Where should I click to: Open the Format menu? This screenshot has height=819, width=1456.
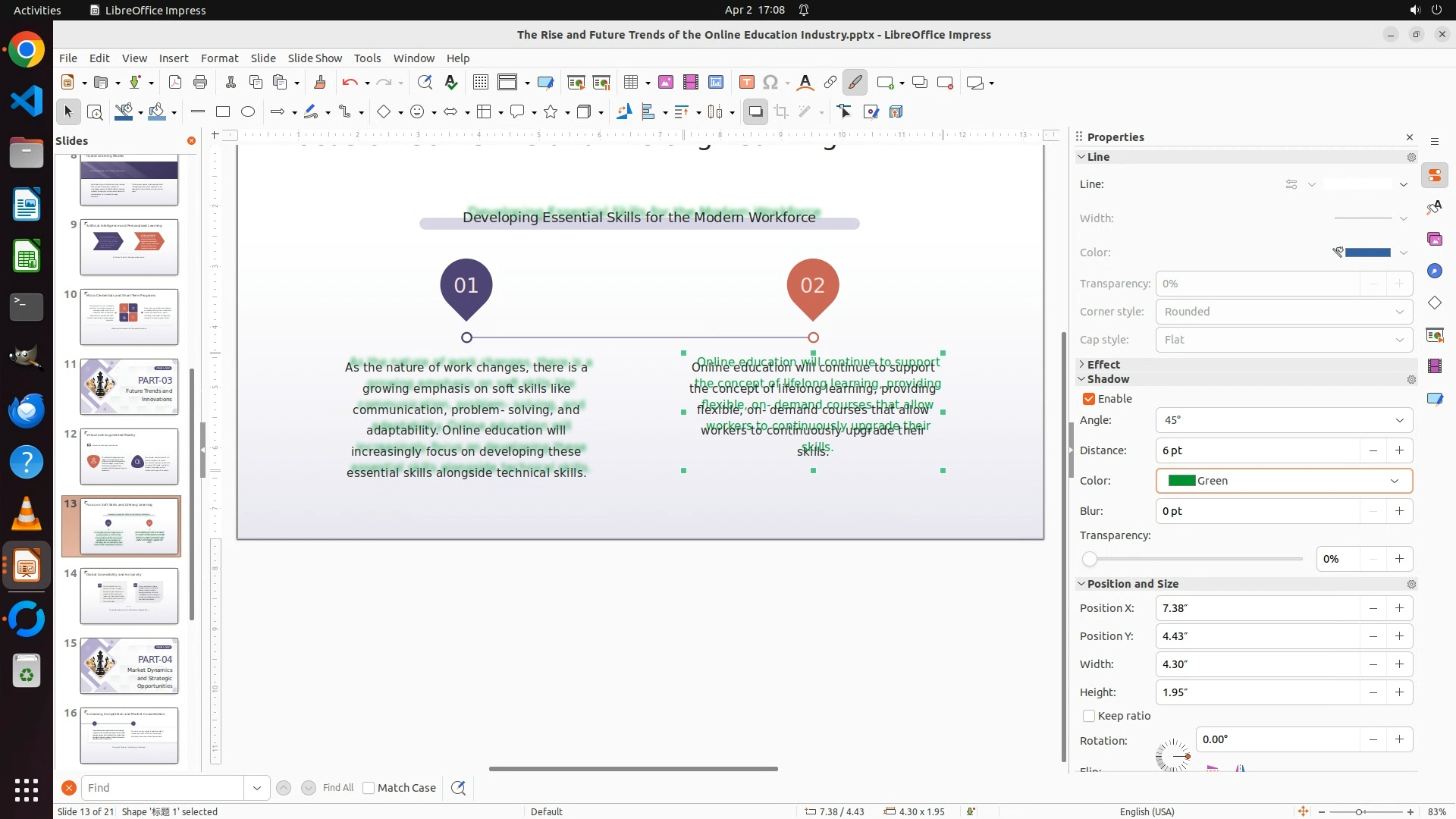pyautogui.click(x=219, y=58)
